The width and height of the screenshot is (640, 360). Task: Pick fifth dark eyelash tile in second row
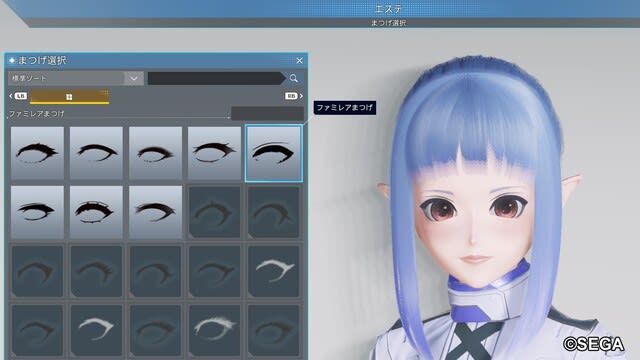273,212
